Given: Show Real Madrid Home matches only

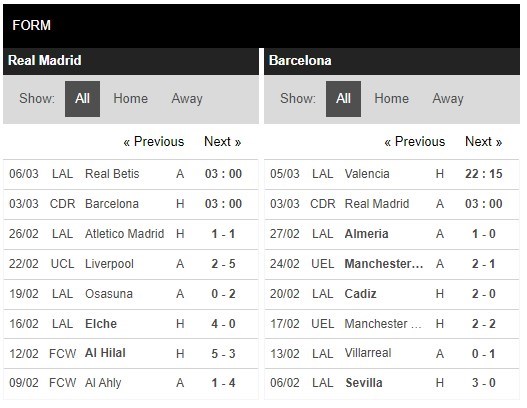Looking at the screenshot, I should [130, 99].
